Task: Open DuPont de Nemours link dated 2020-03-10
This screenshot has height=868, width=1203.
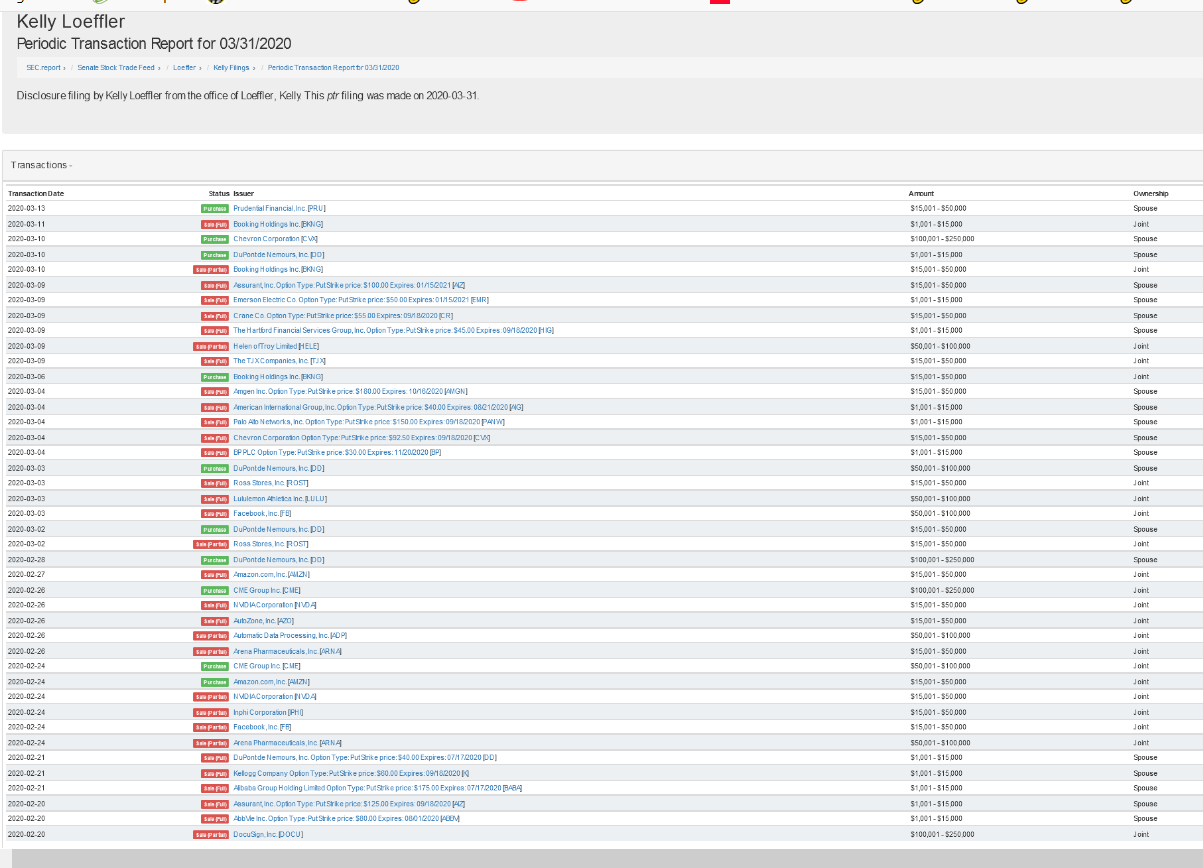Action: [x=278, y=254]
